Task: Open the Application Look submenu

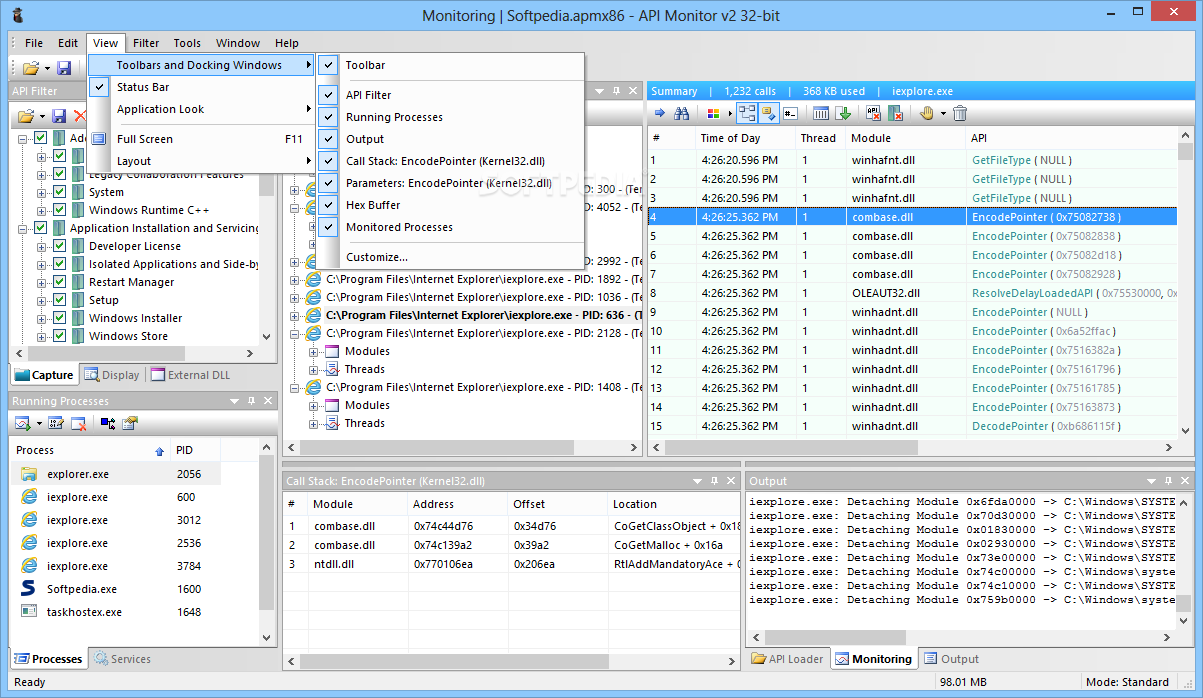Action: point(200,109)
